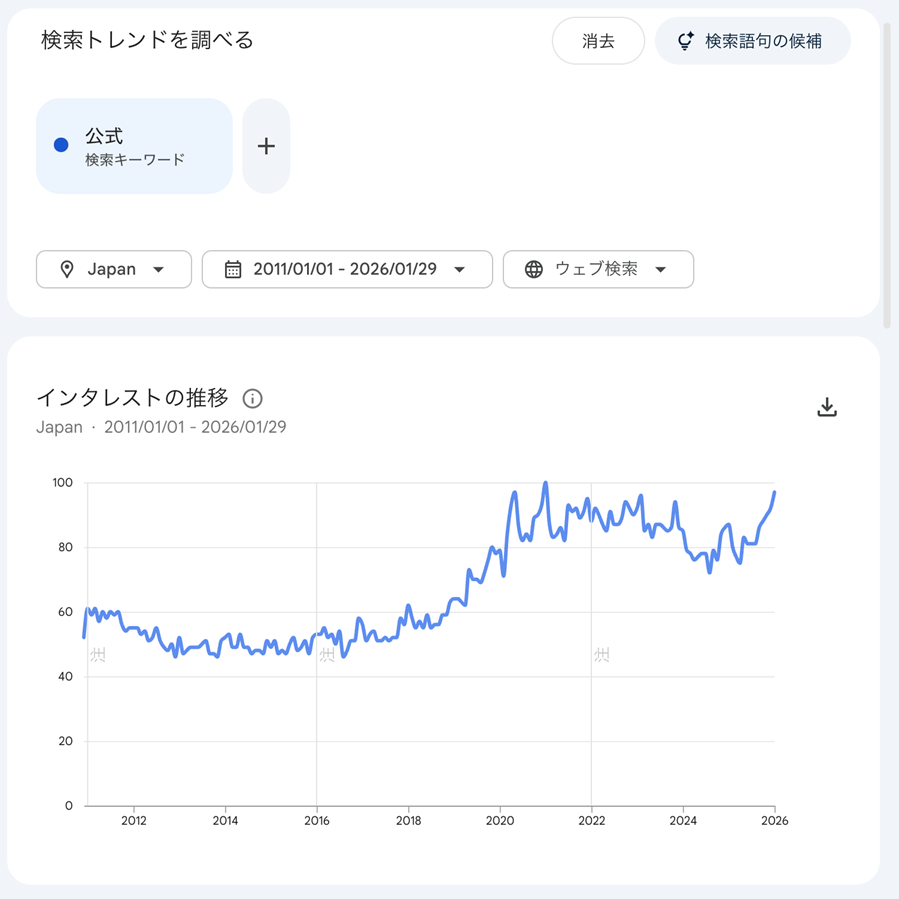899x899 pixels.
Task: Click the sparkle icon in 検索語句の候補
Action: coord(685,41)
